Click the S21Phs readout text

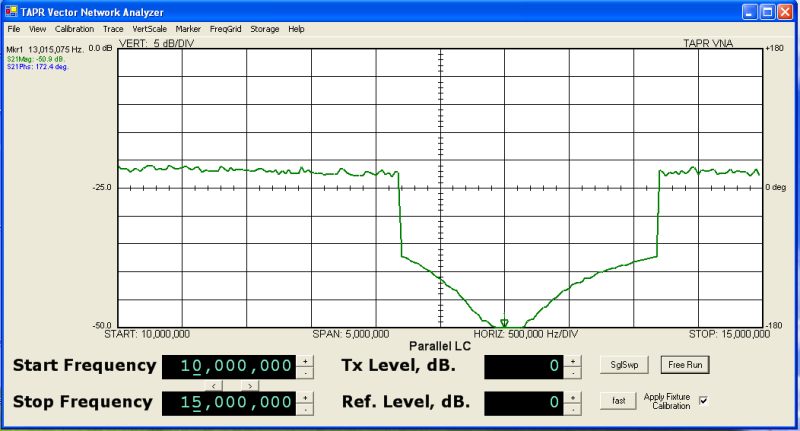coord(37,67)
